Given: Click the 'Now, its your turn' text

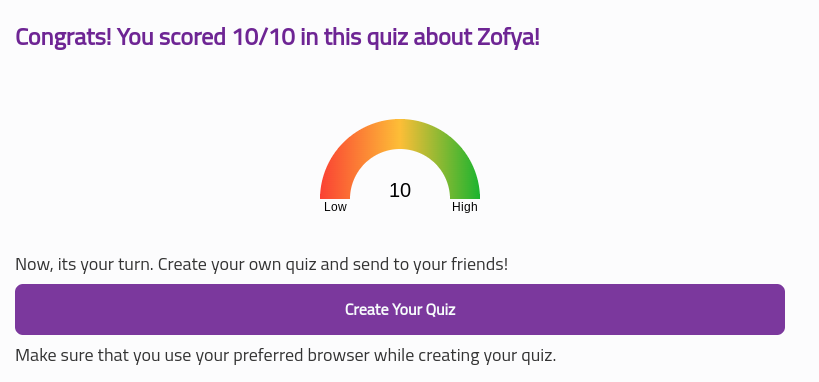Looking at the screenshot, I should (84, 264).
